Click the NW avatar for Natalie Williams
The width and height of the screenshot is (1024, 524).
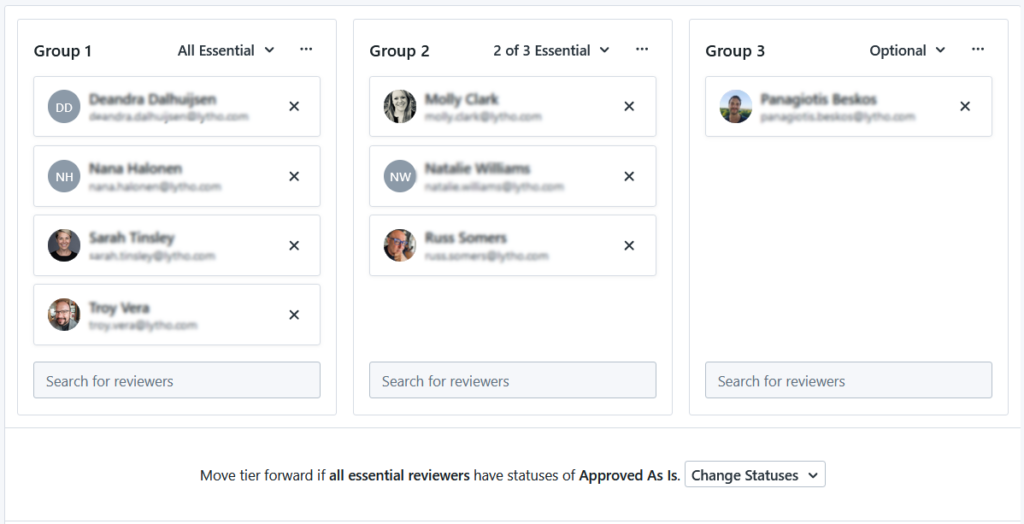400,176
